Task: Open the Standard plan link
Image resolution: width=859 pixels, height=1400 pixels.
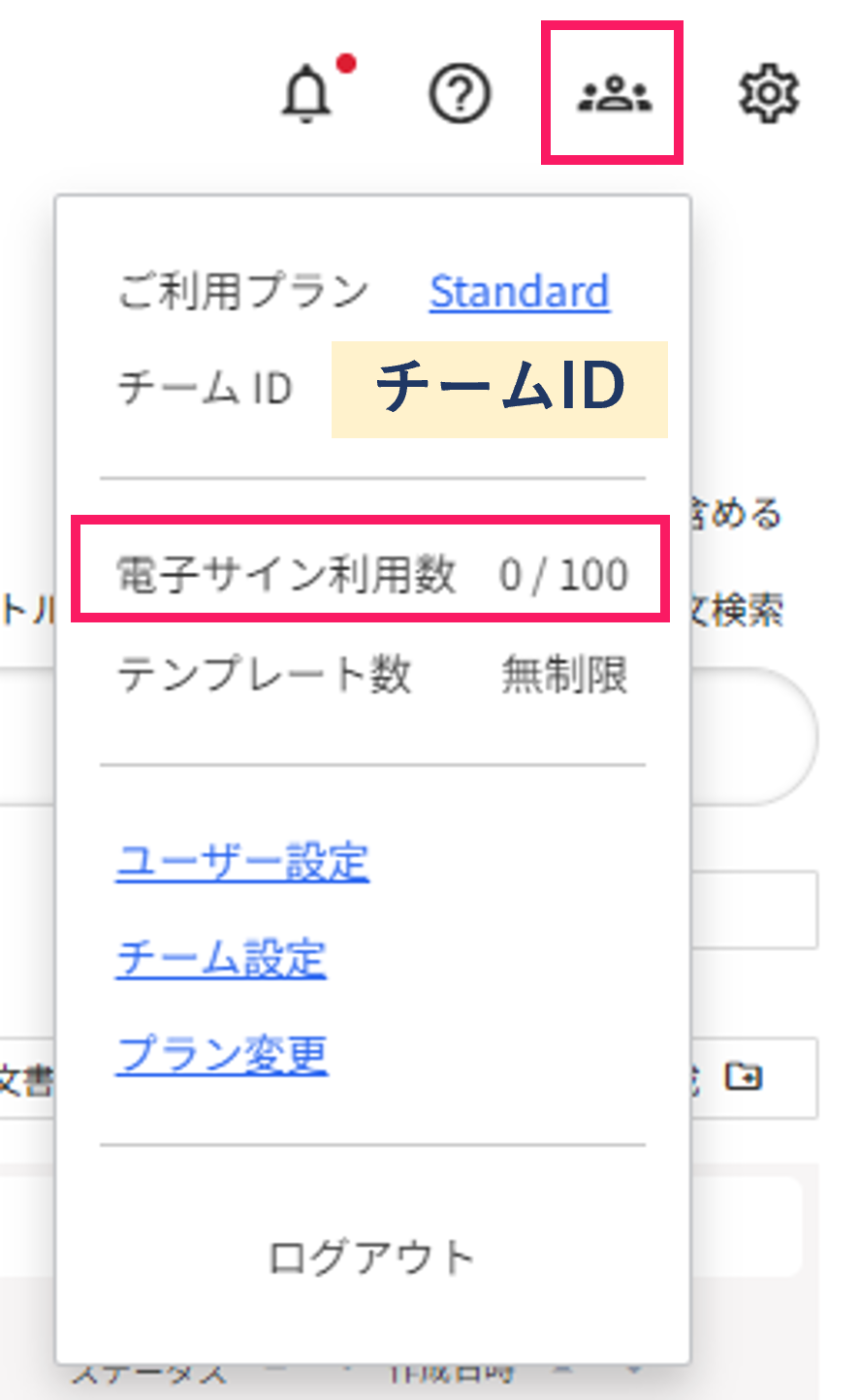Action: click(x=520, y=292)
